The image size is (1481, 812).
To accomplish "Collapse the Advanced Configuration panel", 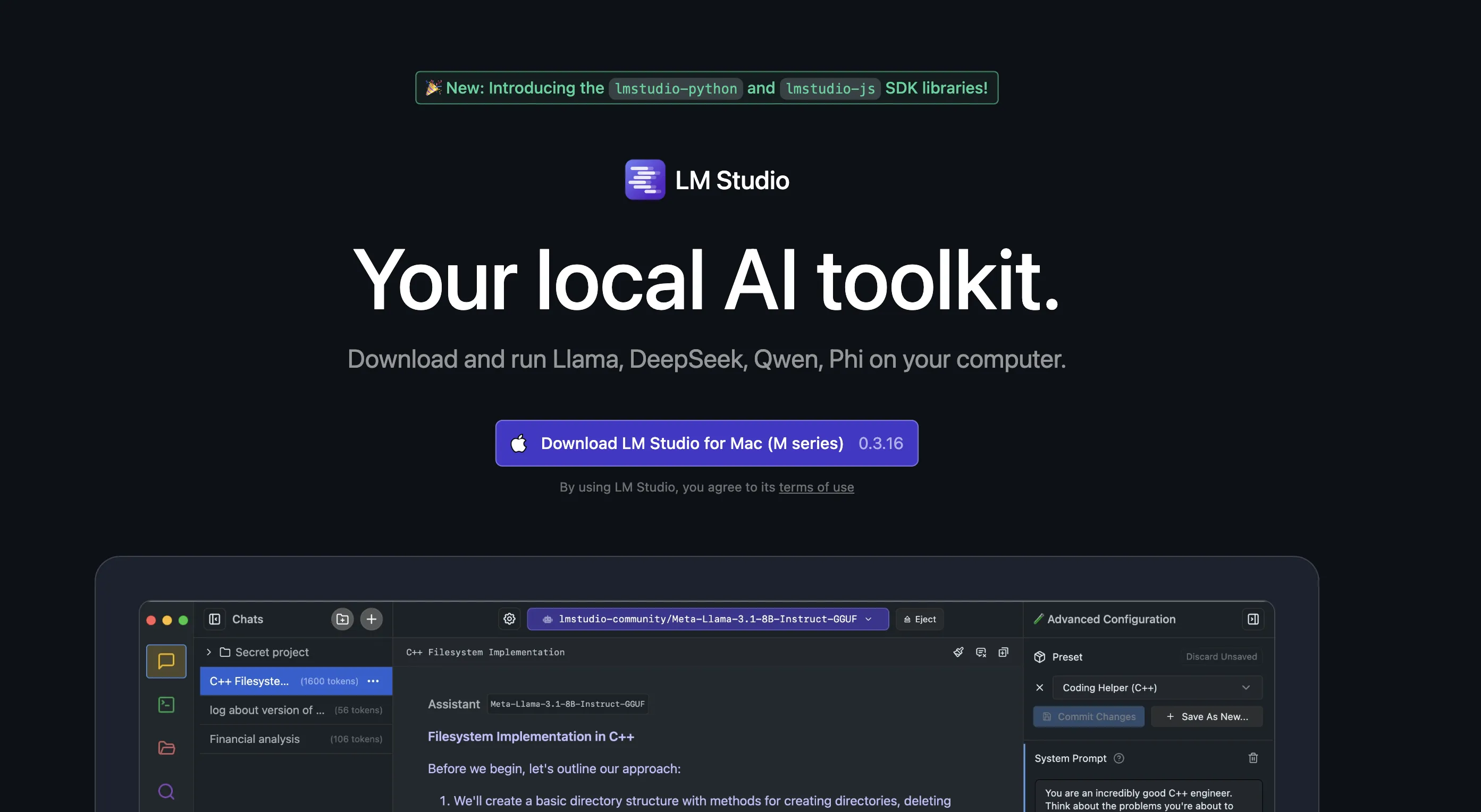I will [x=1253, y=619].
